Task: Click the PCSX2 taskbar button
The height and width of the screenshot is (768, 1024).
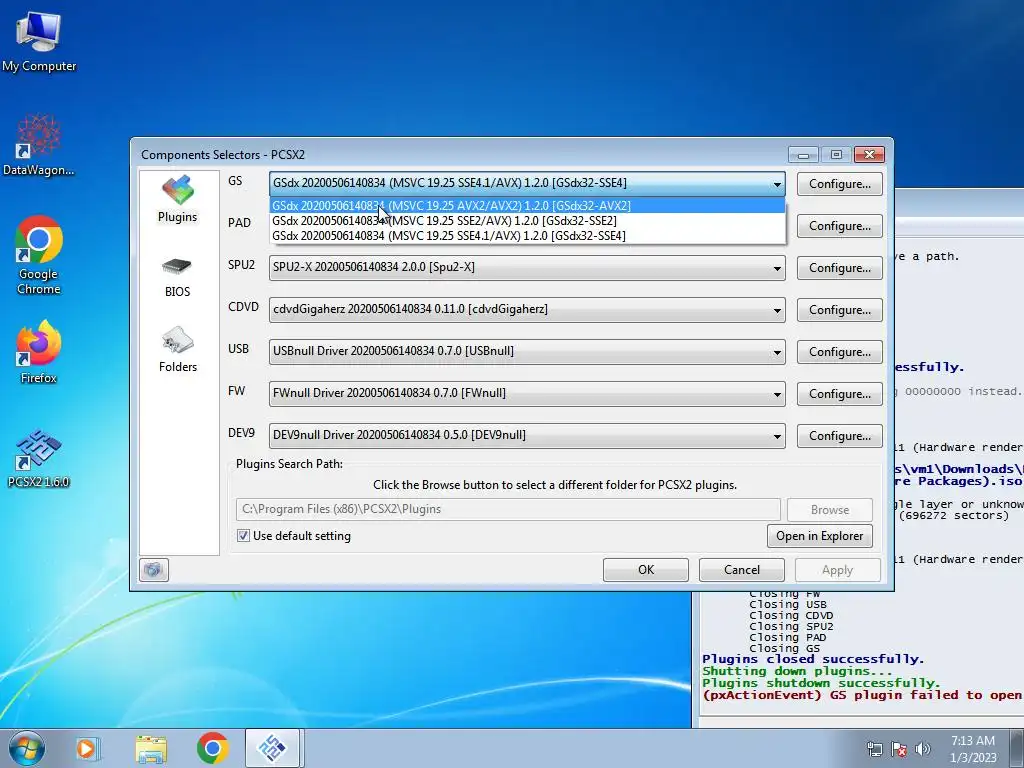Action: (272, 748)
